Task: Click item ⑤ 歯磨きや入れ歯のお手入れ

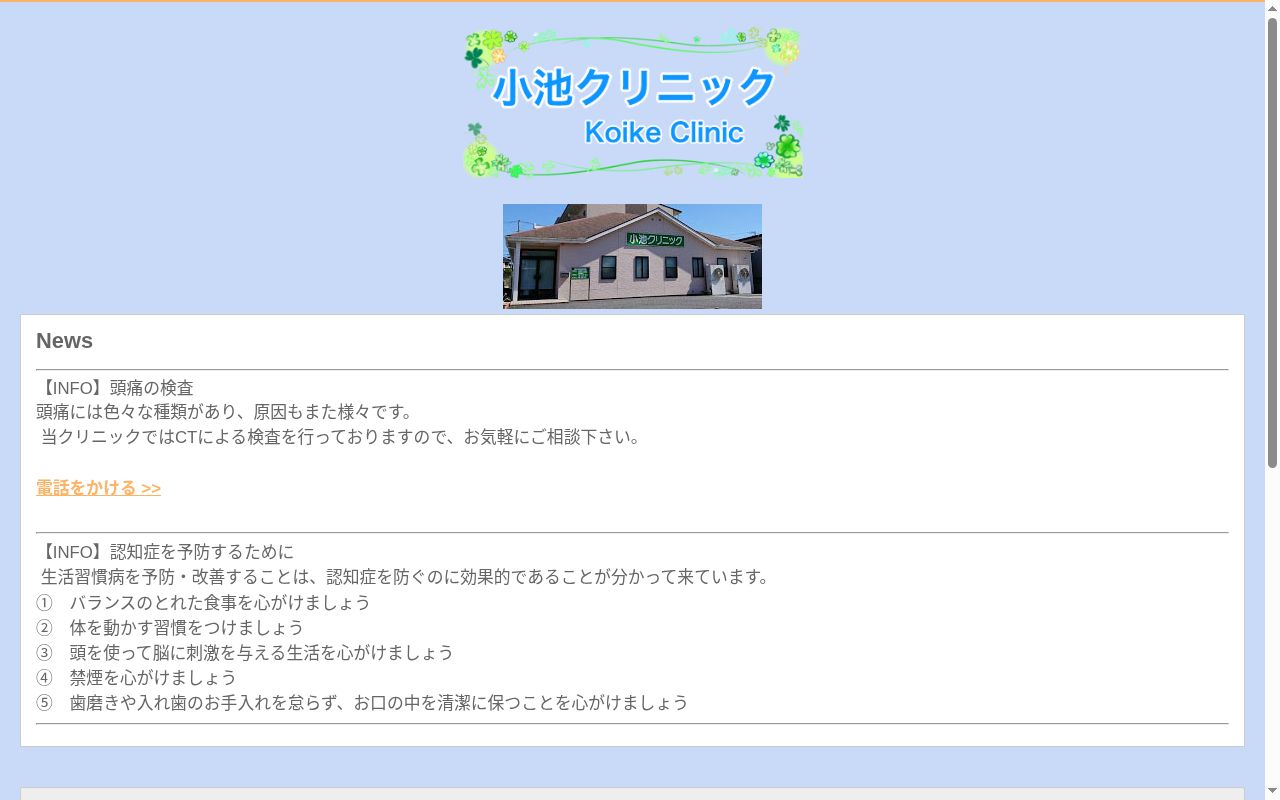Action: 362,703
